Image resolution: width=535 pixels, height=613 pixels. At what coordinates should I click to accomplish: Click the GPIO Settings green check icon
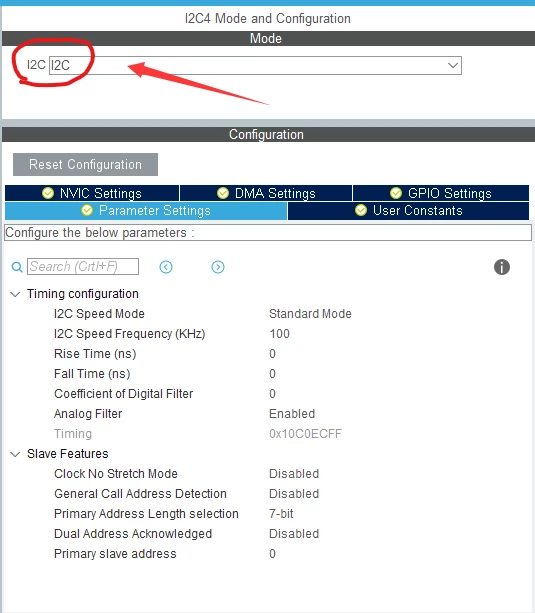pyautogui.click(x=396, y=193)
